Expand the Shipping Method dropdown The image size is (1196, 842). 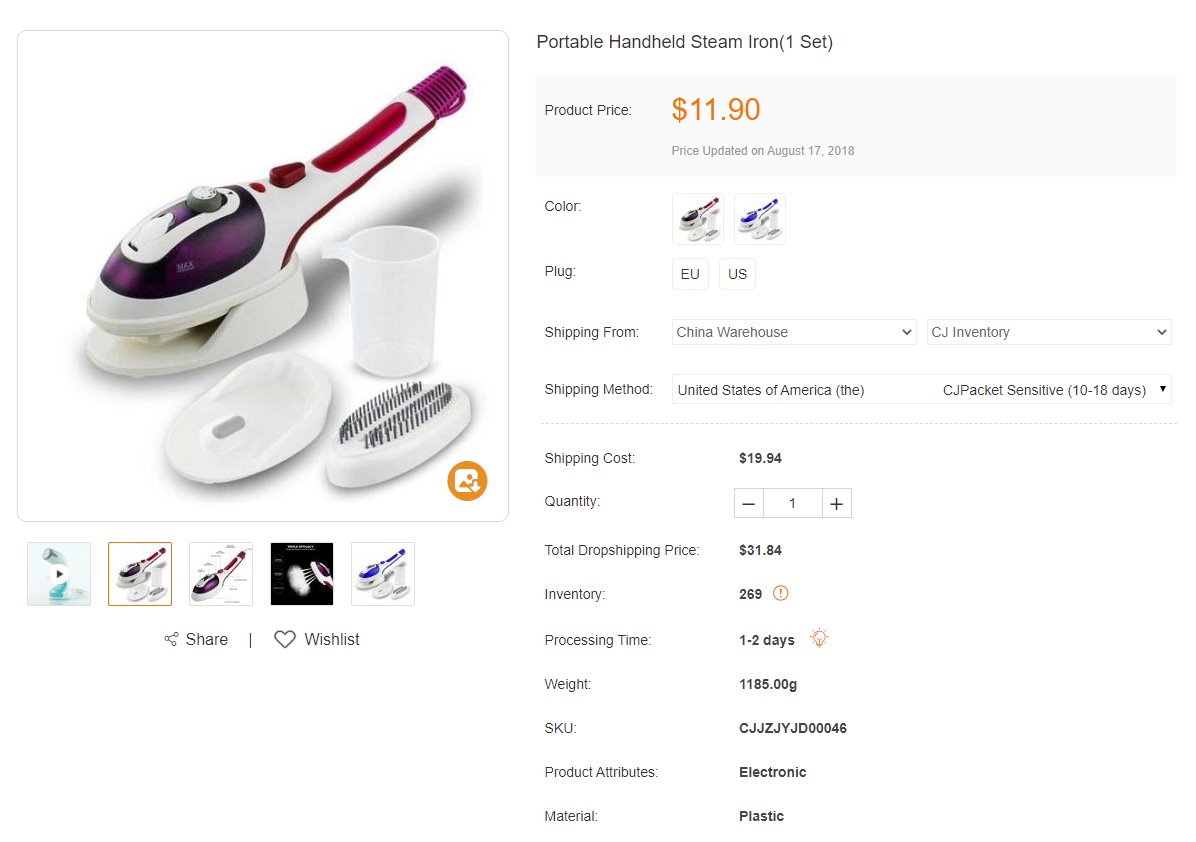click(x=921, y=390)
